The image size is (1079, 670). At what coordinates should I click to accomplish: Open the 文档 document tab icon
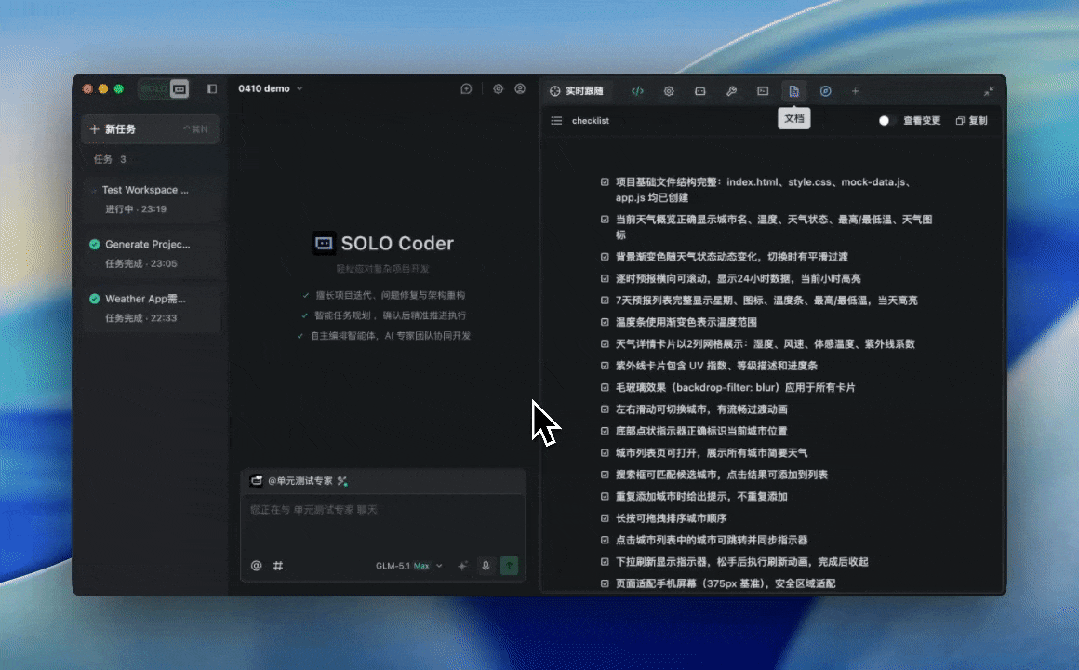coord(793,91)
